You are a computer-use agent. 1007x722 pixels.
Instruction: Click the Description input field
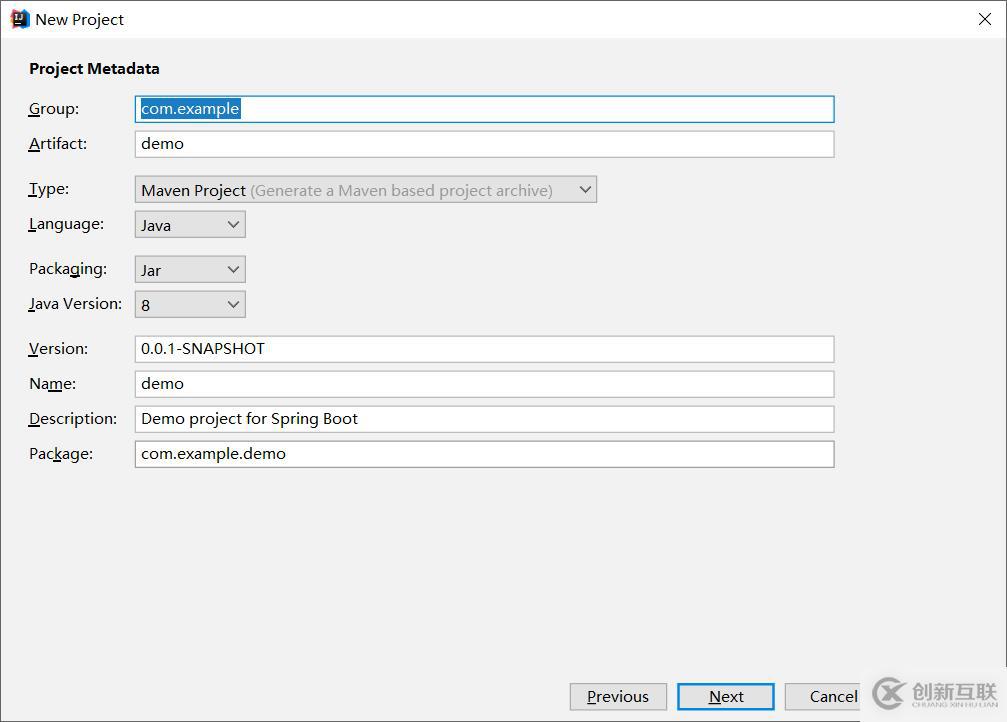(484, 419)
